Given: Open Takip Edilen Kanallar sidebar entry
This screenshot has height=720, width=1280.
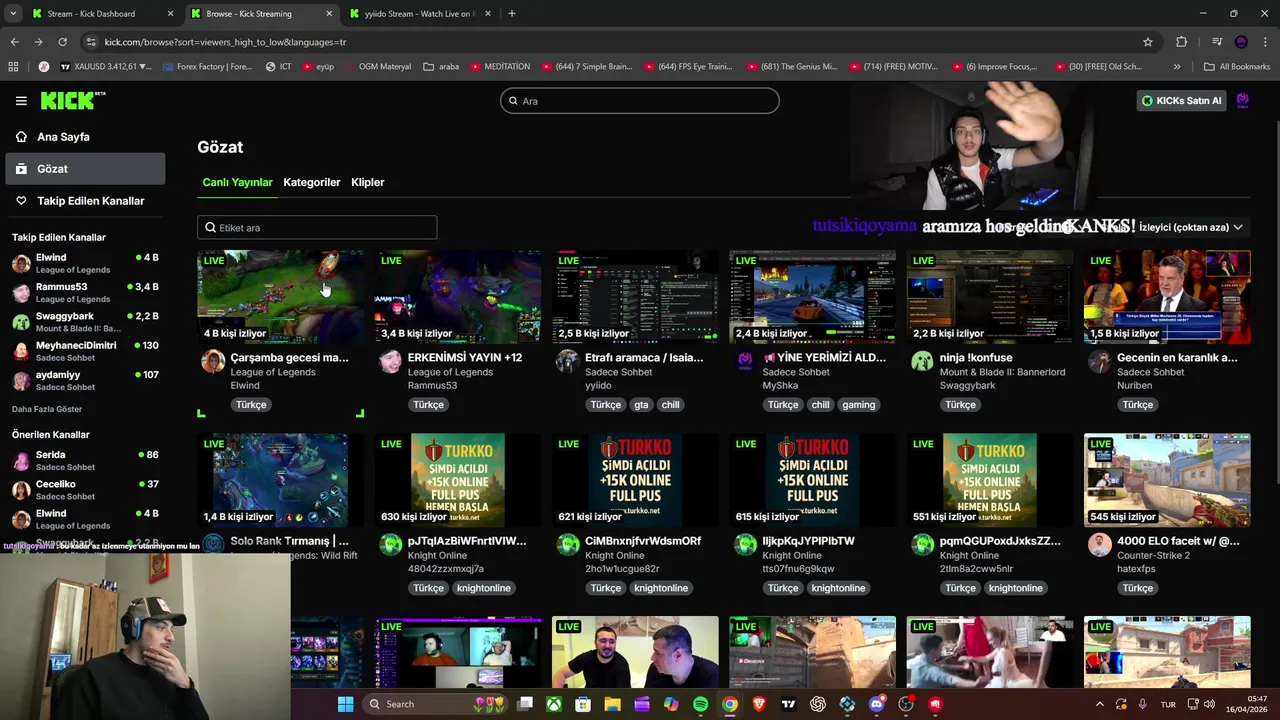Looking at the screenshot, I should tap(85, 201).
